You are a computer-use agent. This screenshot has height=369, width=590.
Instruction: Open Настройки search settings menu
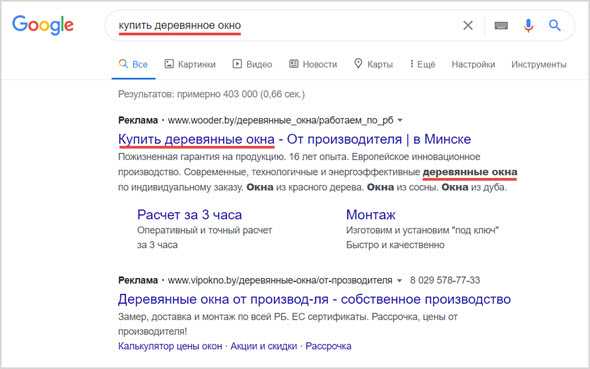point(473,65)
